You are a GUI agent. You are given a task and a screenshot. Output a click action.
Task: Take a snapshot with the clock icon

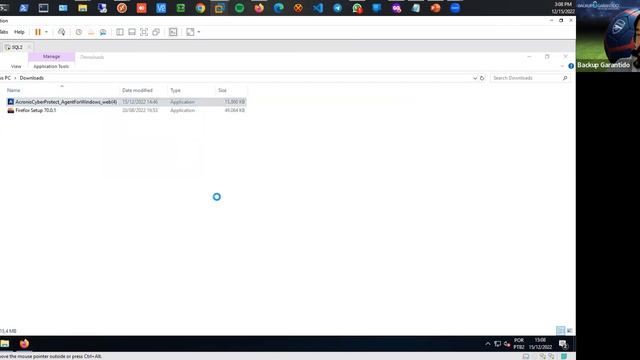pos(79,32)
